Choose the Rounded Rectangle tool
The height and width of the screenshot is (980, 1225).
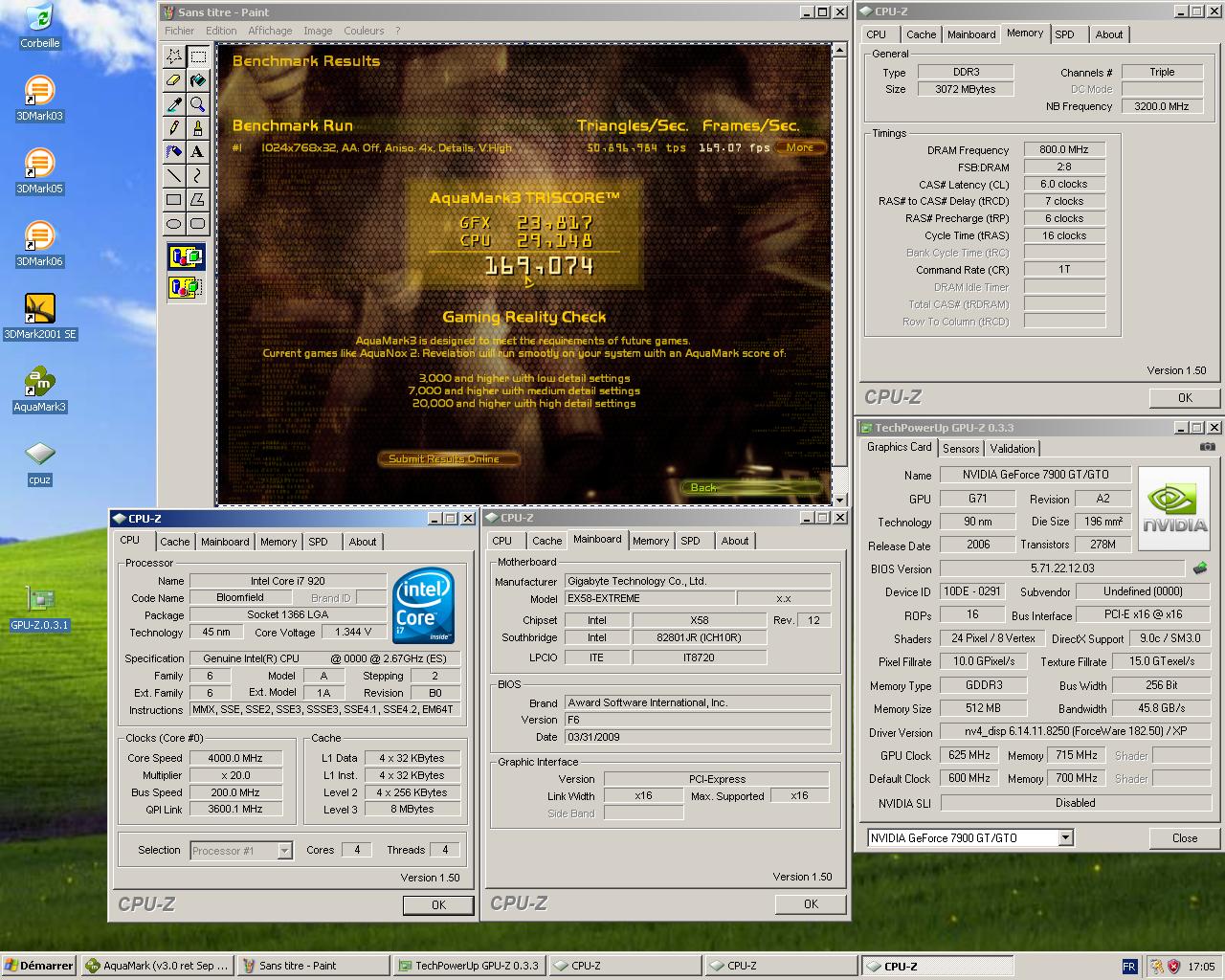click(x=197, y=223)
